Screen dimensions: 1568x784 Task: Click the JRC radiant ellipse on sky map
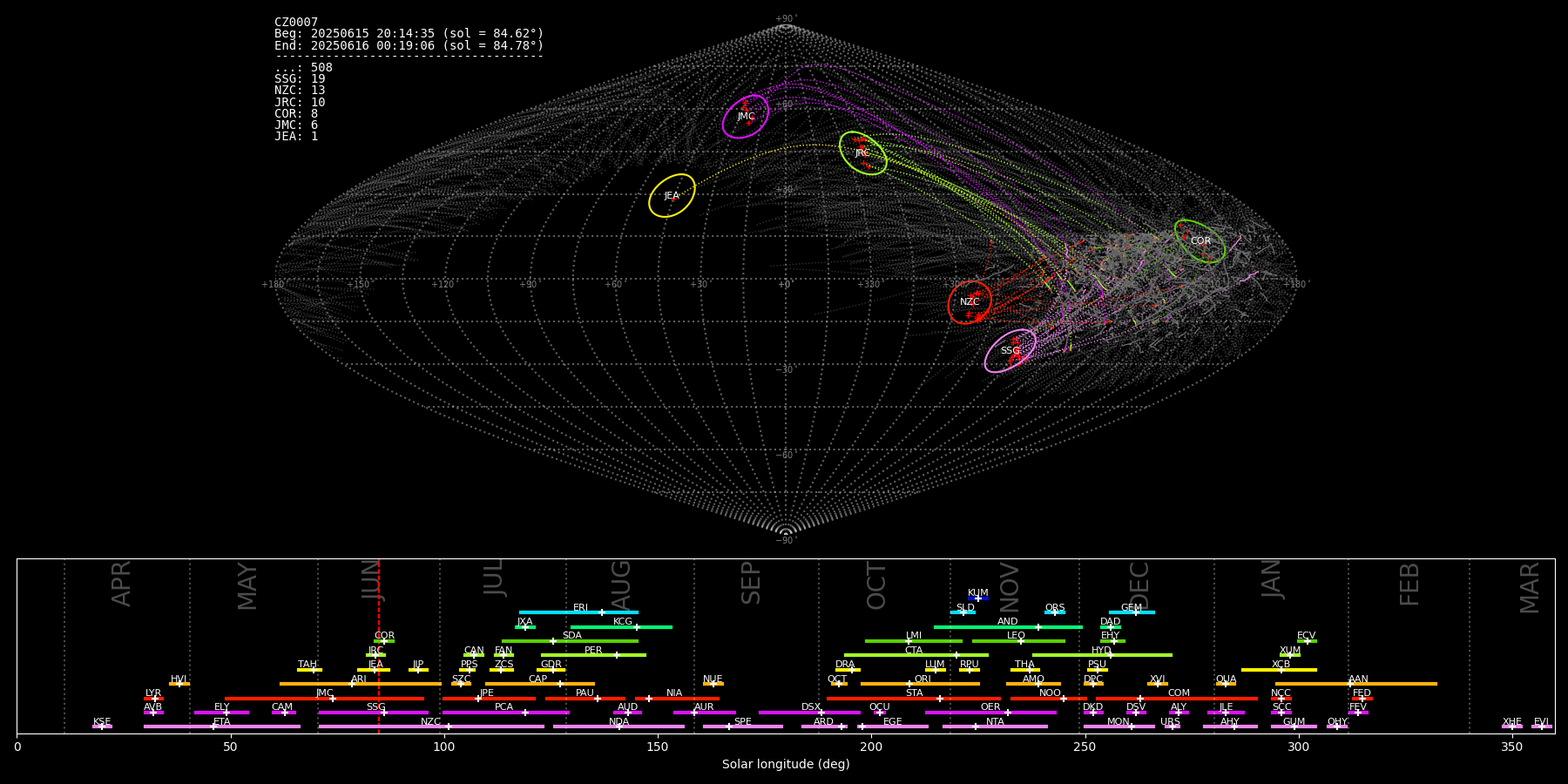[x=863, y=153]
